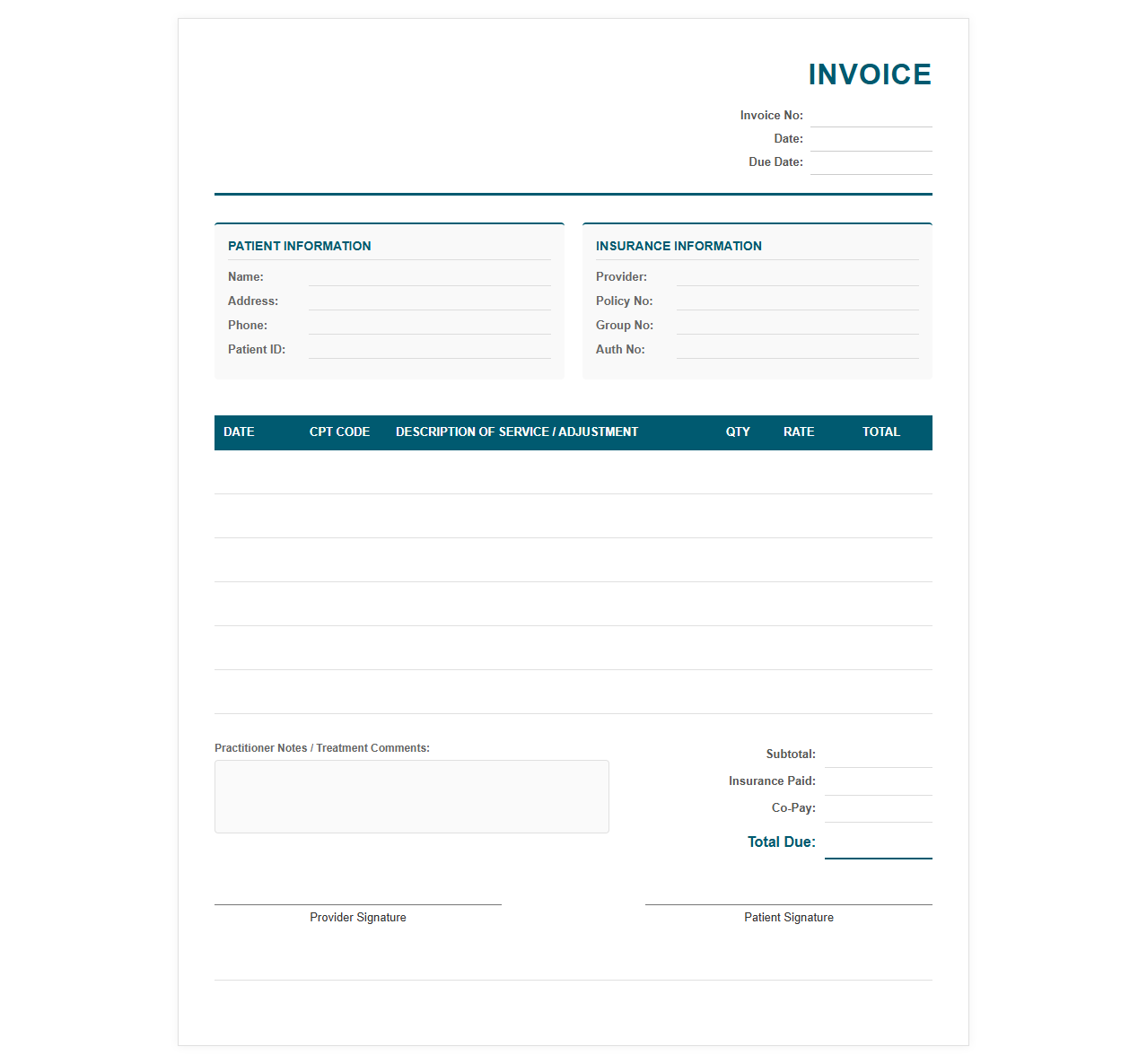
Task: Select the Practitioner Notes / Treatment Comments label
Action: [x=322, y=748]
